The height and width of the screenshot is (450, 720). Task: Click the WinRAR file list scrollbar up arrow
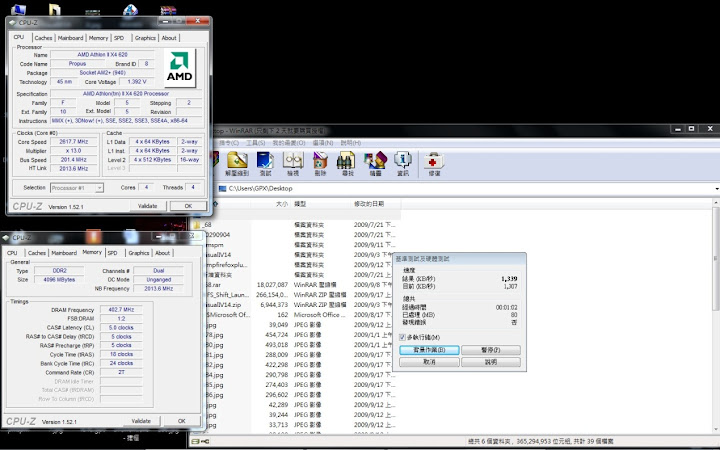[x=716, y=202]
